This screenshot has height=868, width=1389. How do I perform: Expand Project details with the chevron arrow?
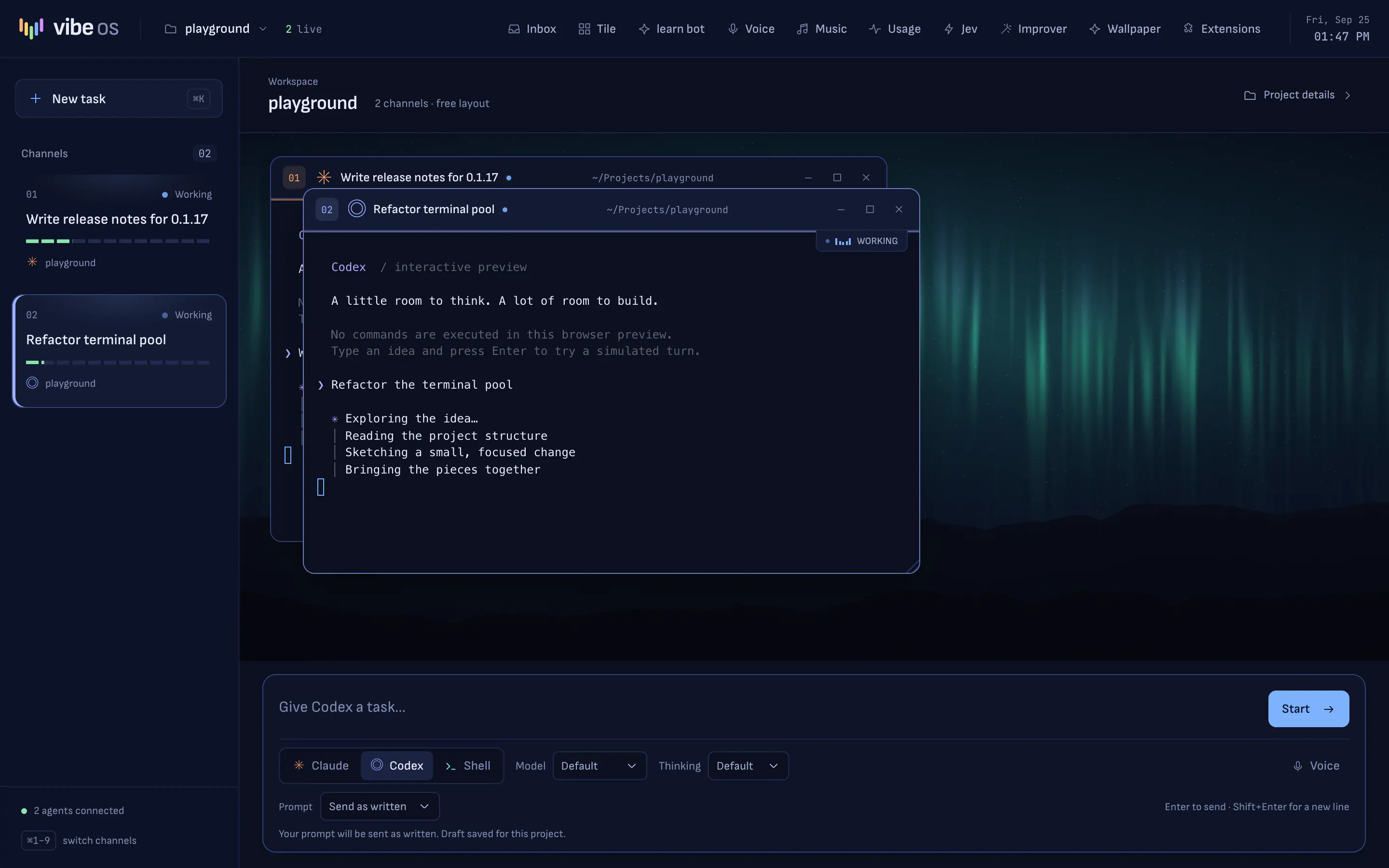coord(1348,95)
